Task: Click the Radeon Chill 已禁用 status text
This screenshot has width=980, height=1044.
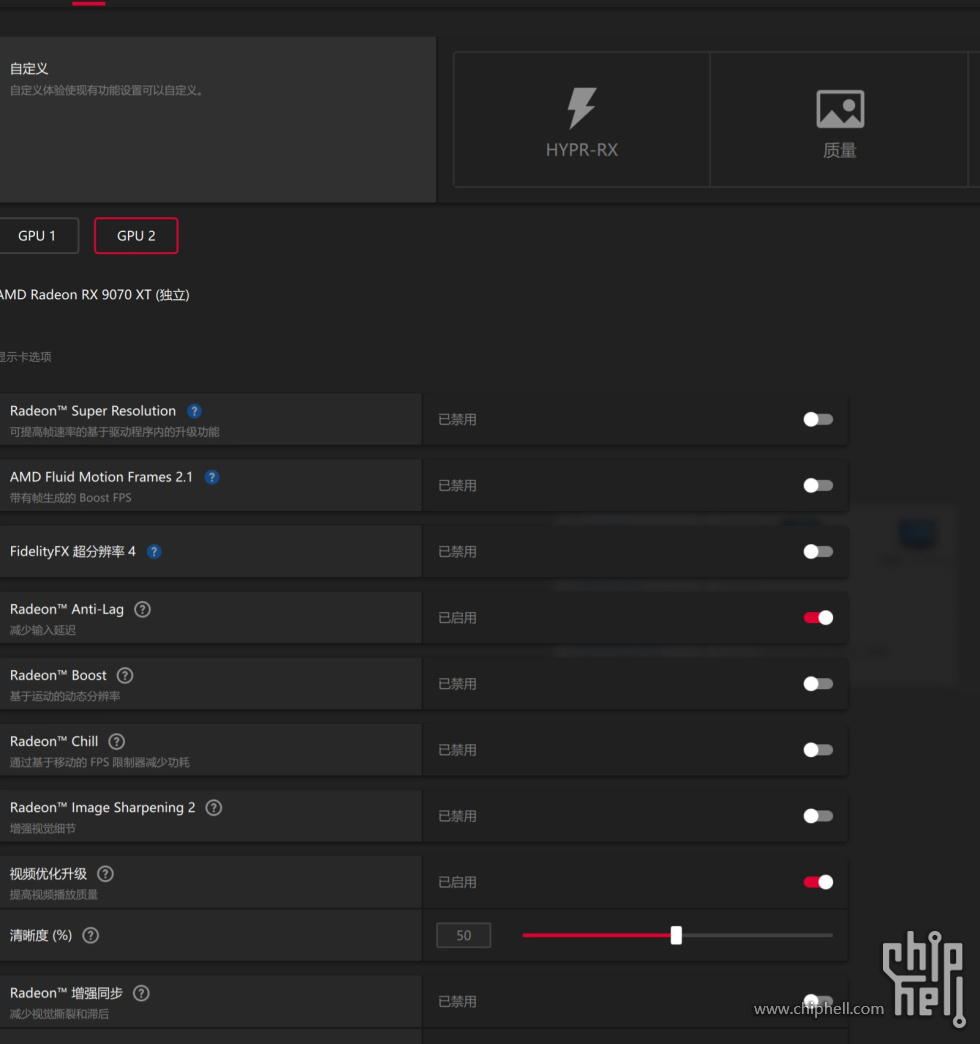Action: pyautogui.click(x=457, y=750)
